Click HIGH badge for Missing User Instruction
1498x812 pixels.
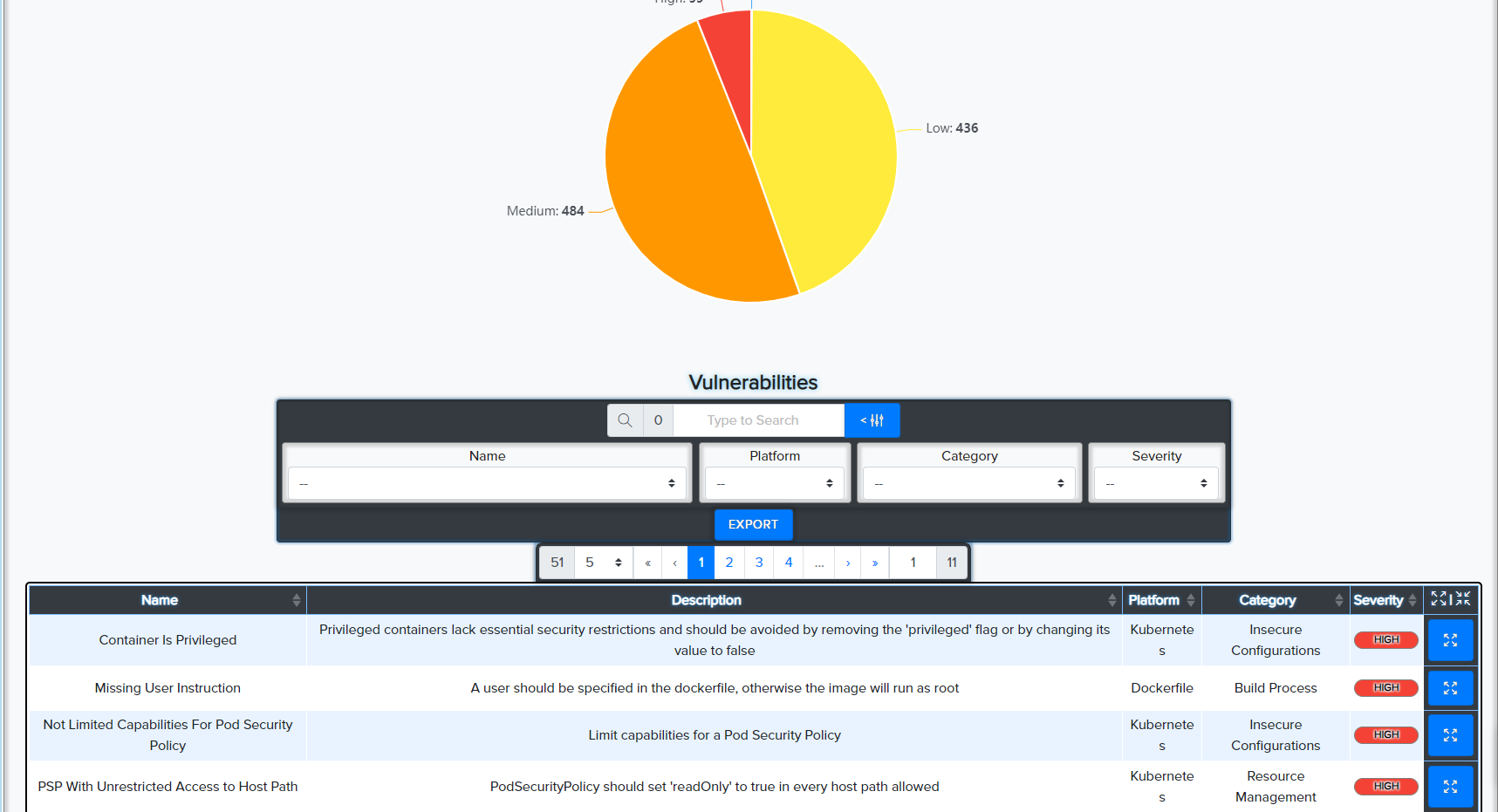pos(1385,688)
